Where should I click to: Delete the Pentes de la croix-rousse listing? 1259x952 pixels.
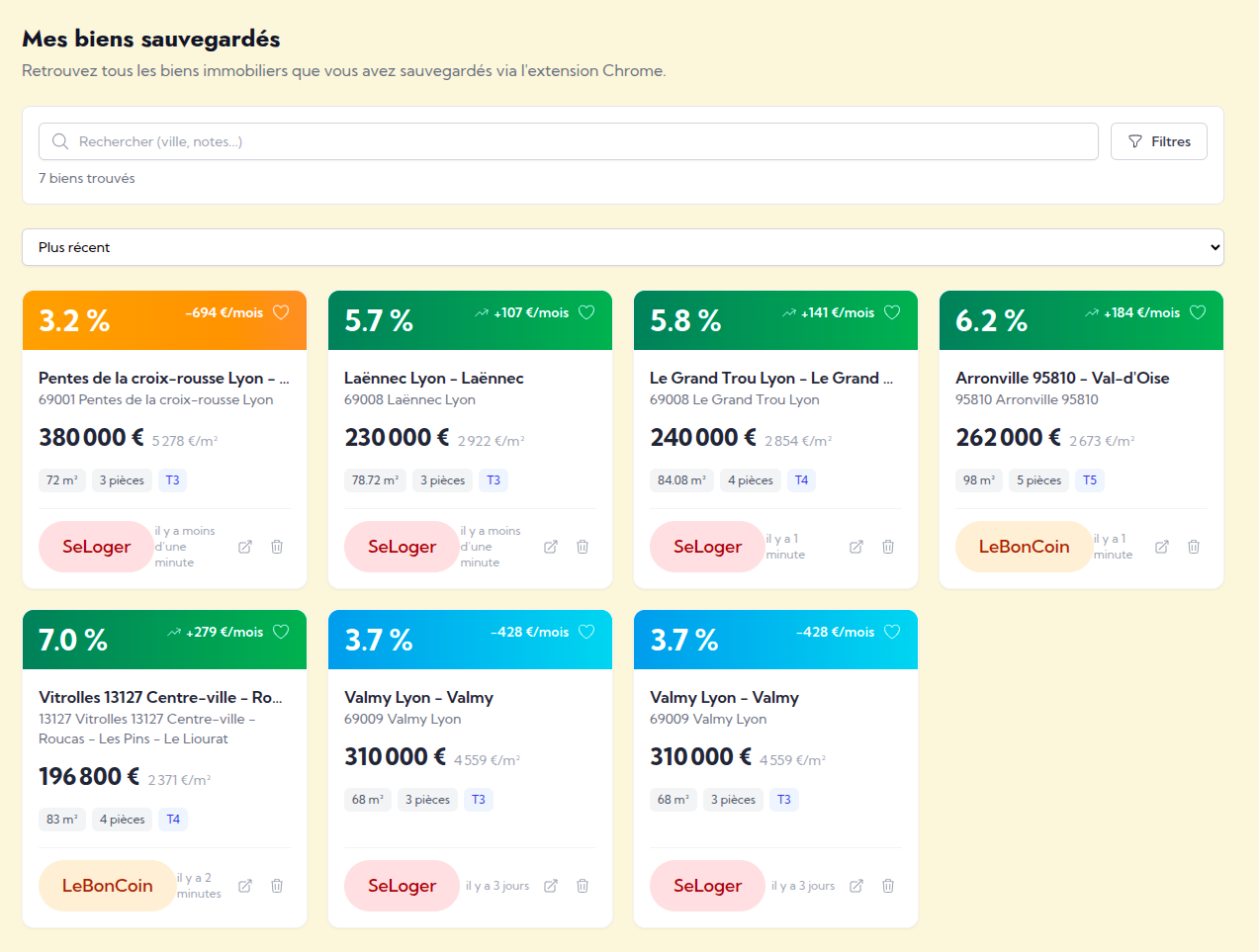tap(277, 547)
